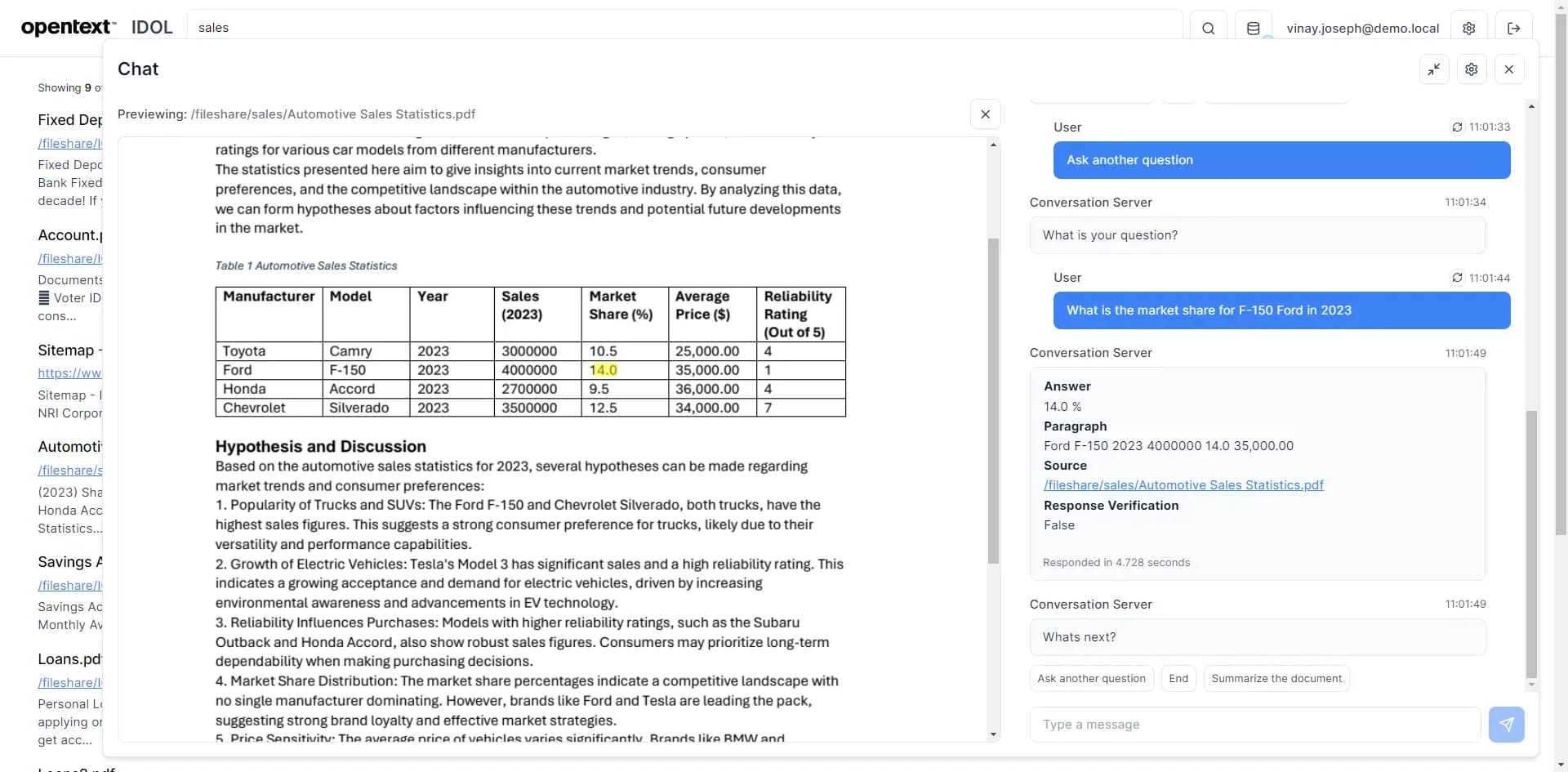The width and height of the screenshot is (1568, 772).
Task: Click the sales search box
Action: [684, 28]
